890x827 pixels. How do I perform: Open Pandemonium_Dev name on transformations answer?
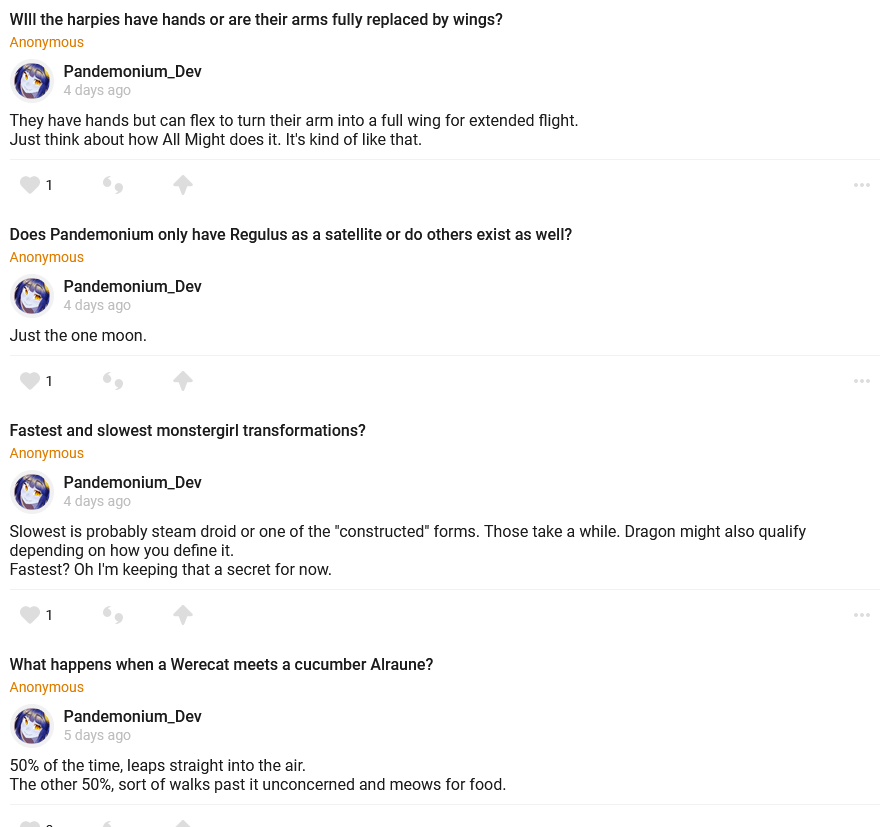132,483
